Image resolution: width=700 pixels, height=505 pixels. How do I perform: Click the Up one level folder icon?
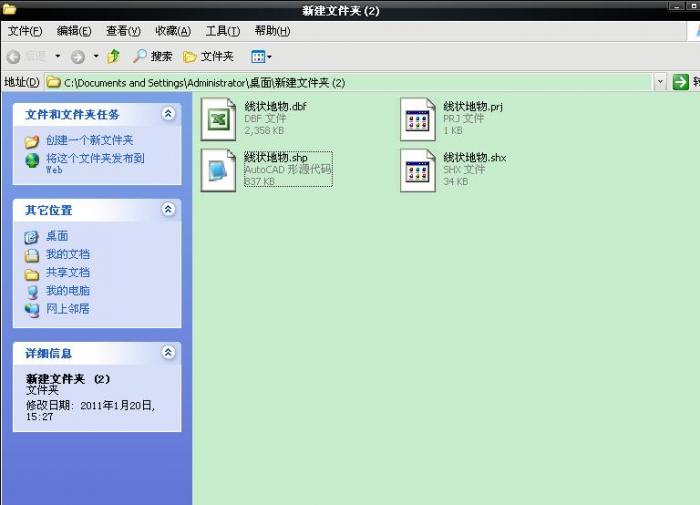[x=114, y=57]
